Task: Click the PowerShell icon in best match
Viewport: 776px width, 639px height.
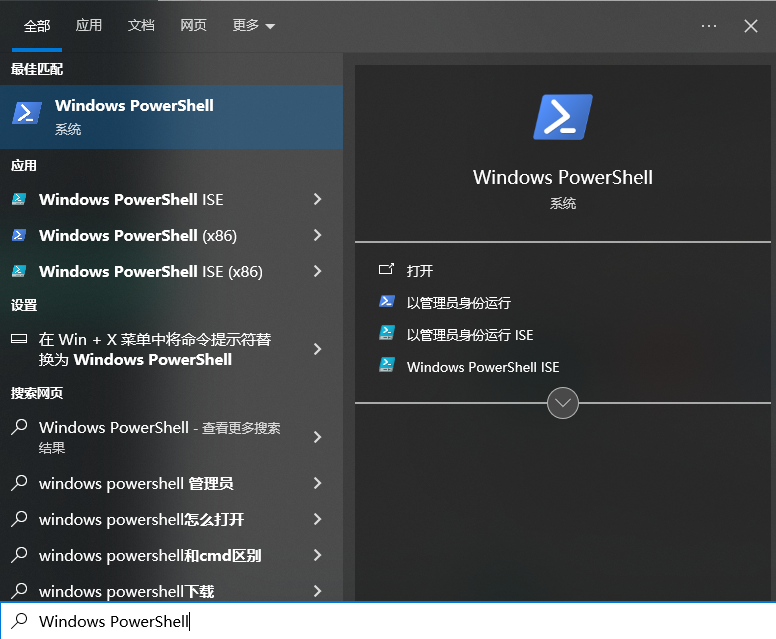Action: coord(27,113)
